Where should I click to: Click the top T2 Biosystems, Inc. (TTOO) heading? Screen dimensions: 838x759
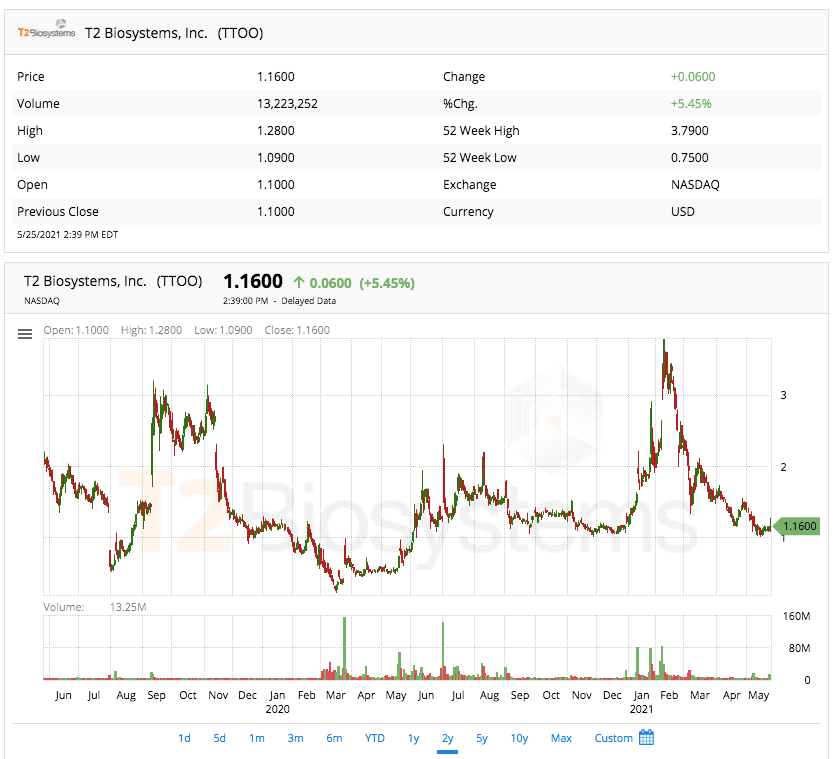pos(174,33)
